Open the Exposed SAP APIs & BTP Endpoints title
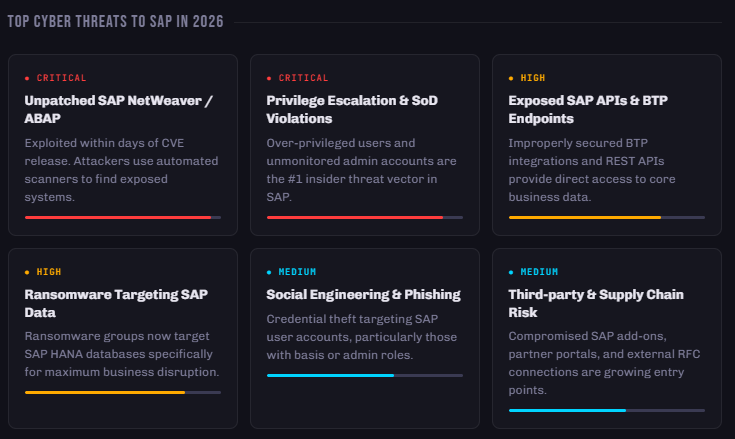The width and height of the screenshot is (735, 439). 588,109
